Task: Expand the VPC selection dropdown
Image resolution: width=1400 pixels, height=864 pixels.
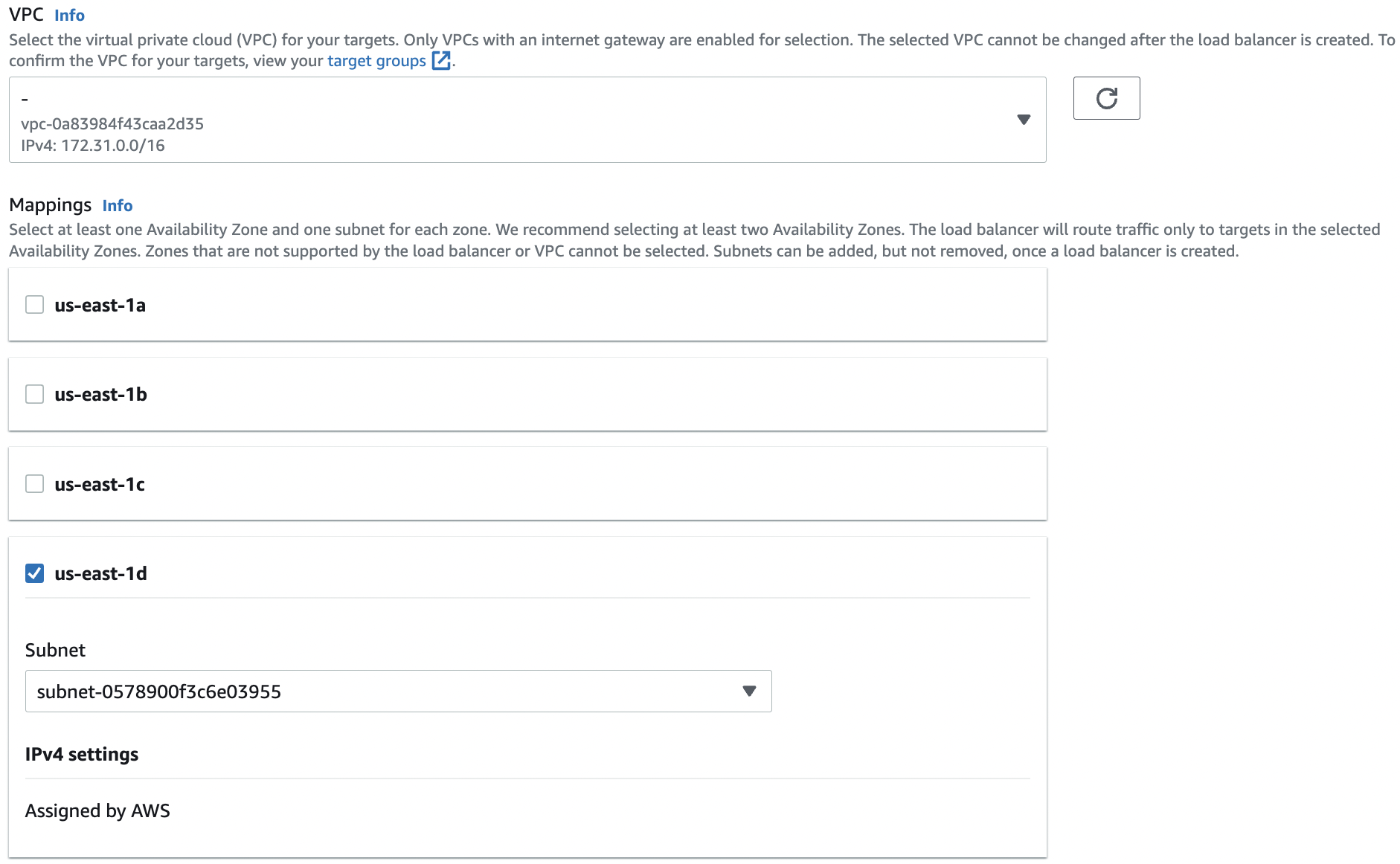Action: click(x=527, y=120)
